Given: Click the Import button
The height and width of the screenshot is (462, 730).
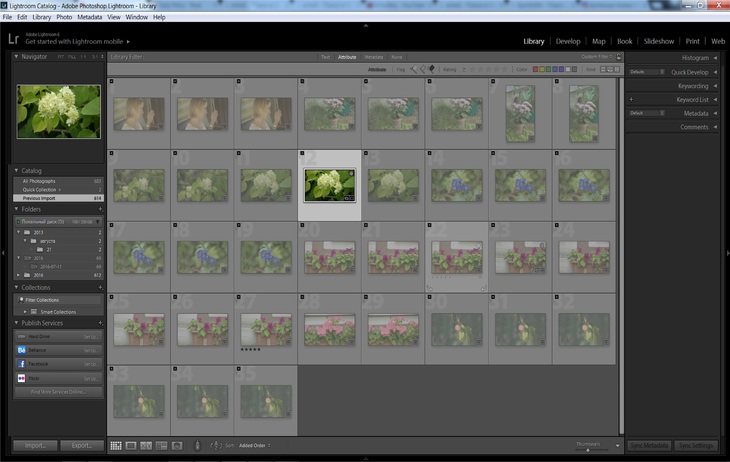Looking at the screenshot, I should coord(35,445).
